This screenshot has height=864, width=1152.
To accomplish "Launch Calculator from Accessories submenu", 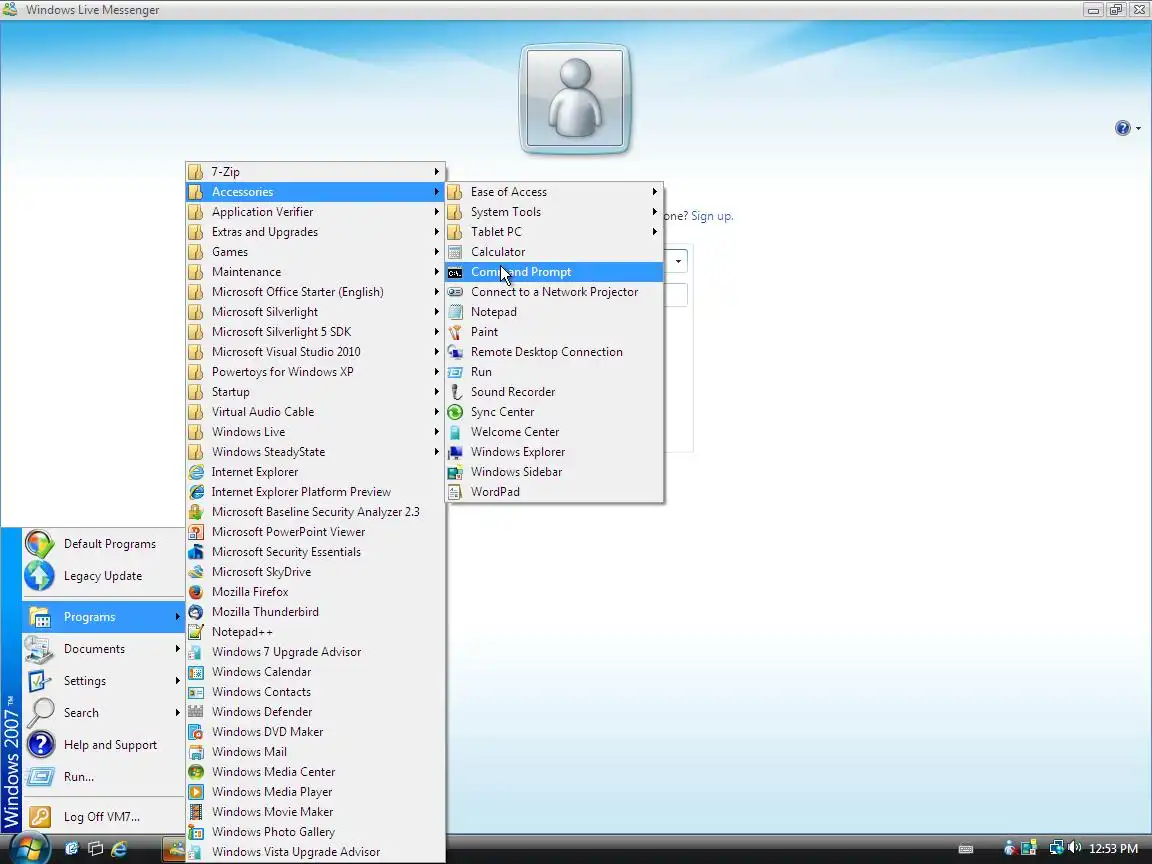I will point(554,252).
